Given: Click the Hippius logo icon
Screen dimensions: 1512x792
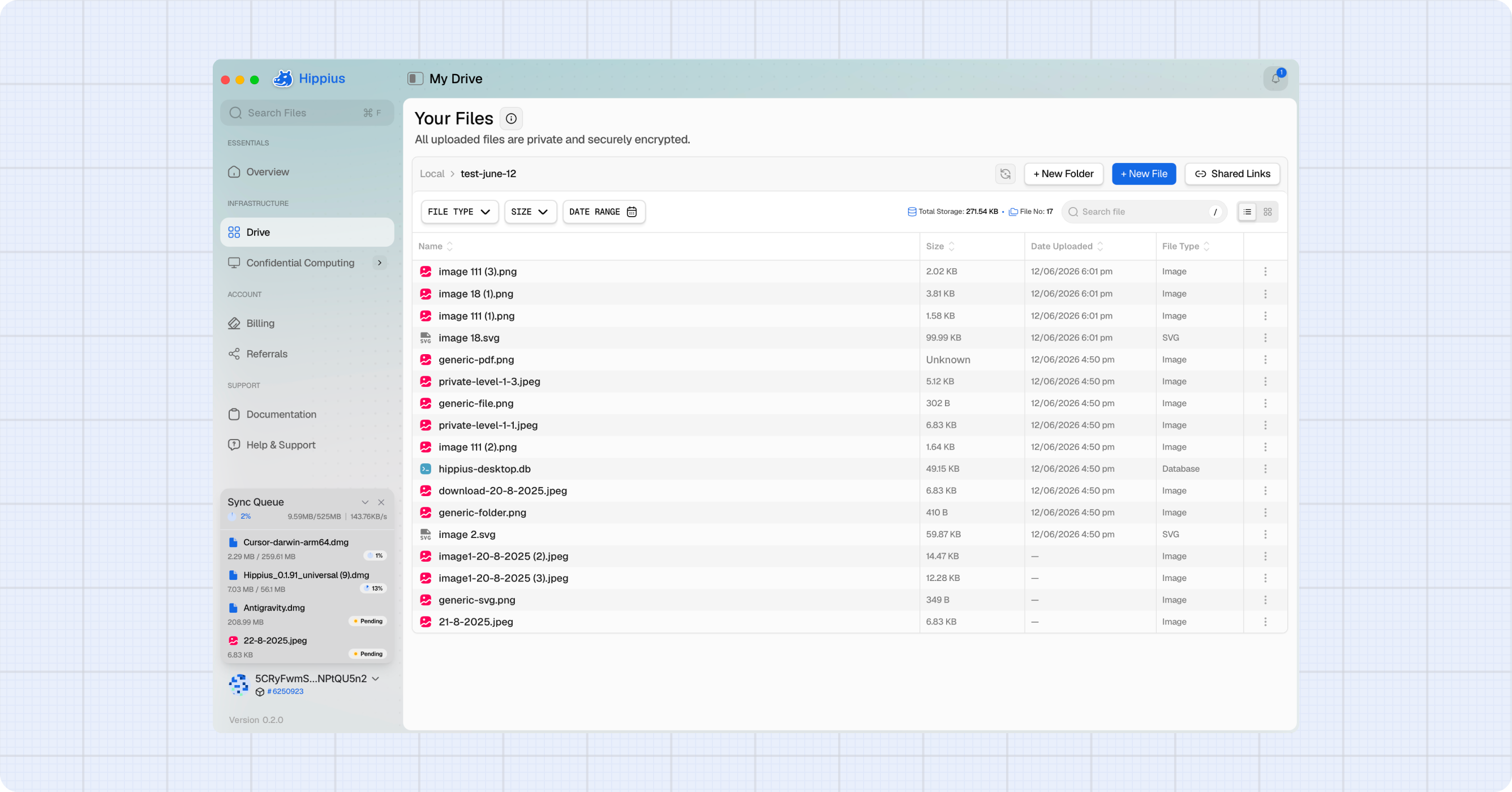Looking at the screenshot, I should (283, 79).
